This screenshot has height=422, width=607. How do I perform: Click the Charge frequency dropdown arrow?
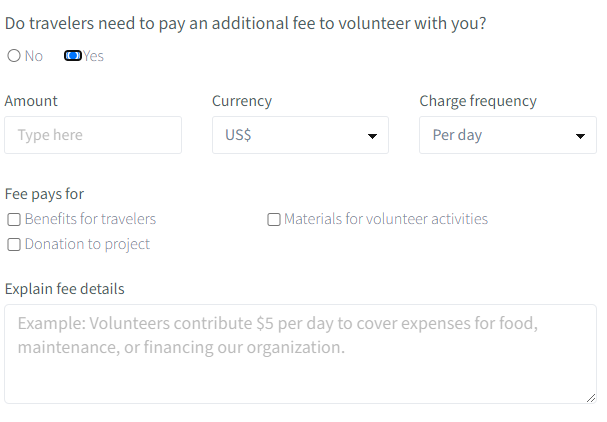coord(580,136)
